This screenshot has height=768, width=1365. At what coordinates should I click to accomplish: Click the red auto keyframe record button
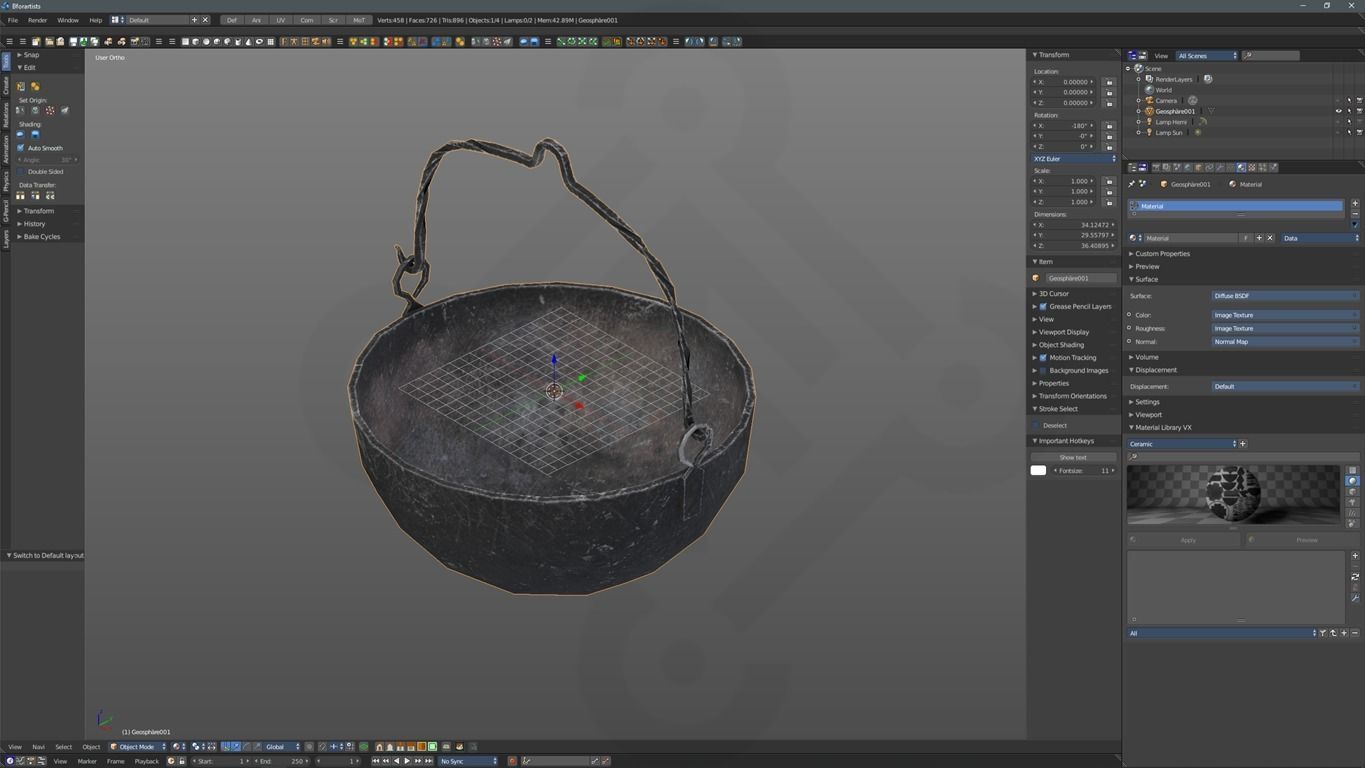tap(512, 761)
